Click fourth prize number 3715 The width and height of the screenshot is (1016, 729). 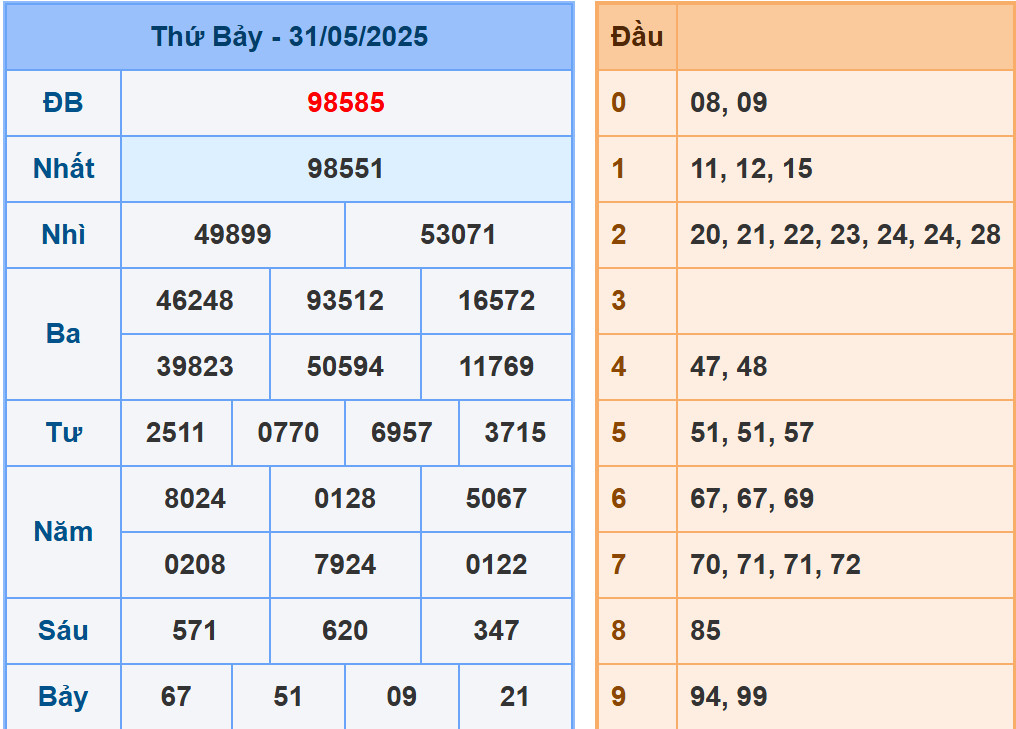515,433
